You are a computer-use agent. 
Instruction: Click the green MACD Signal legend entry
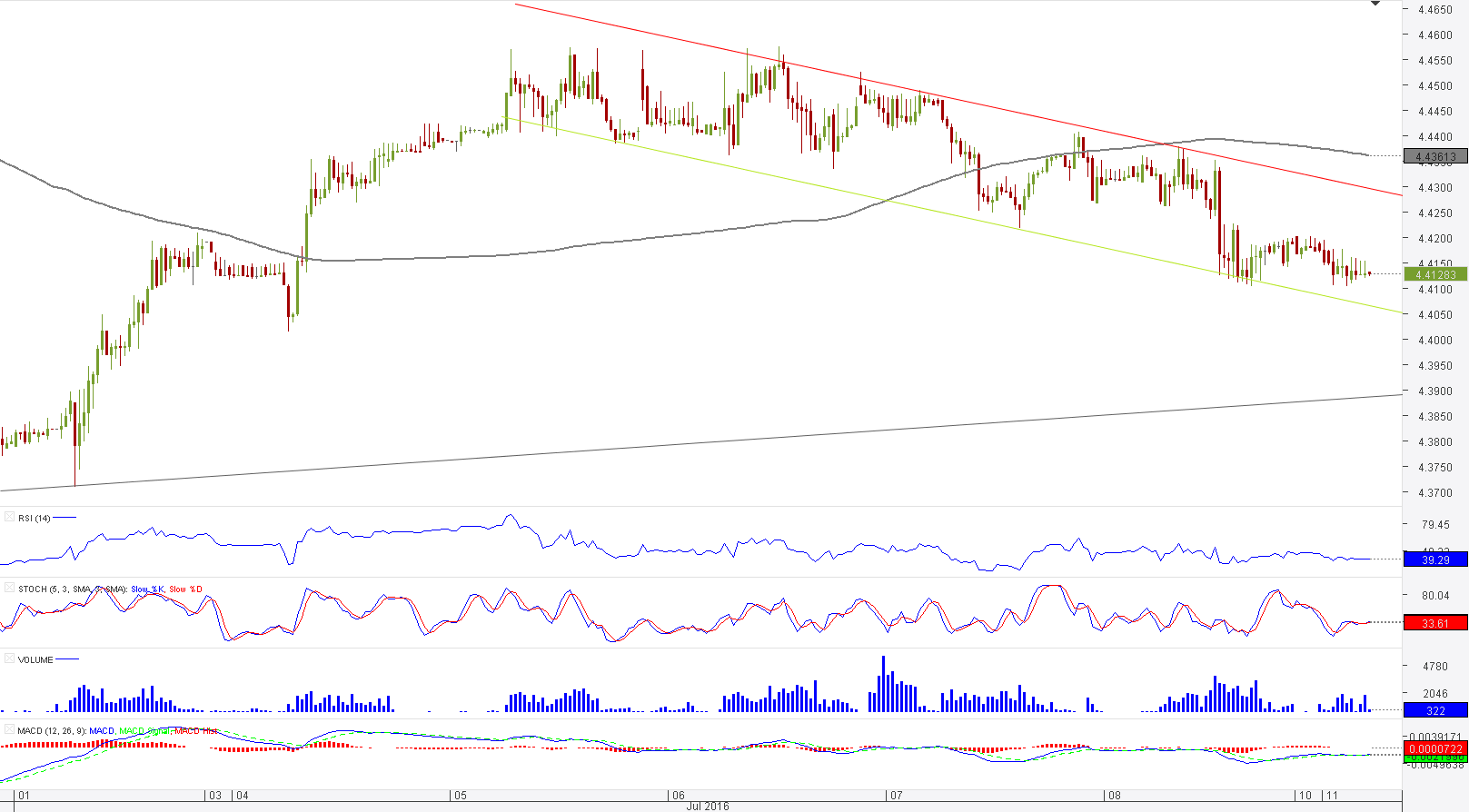tap(145, 731)
